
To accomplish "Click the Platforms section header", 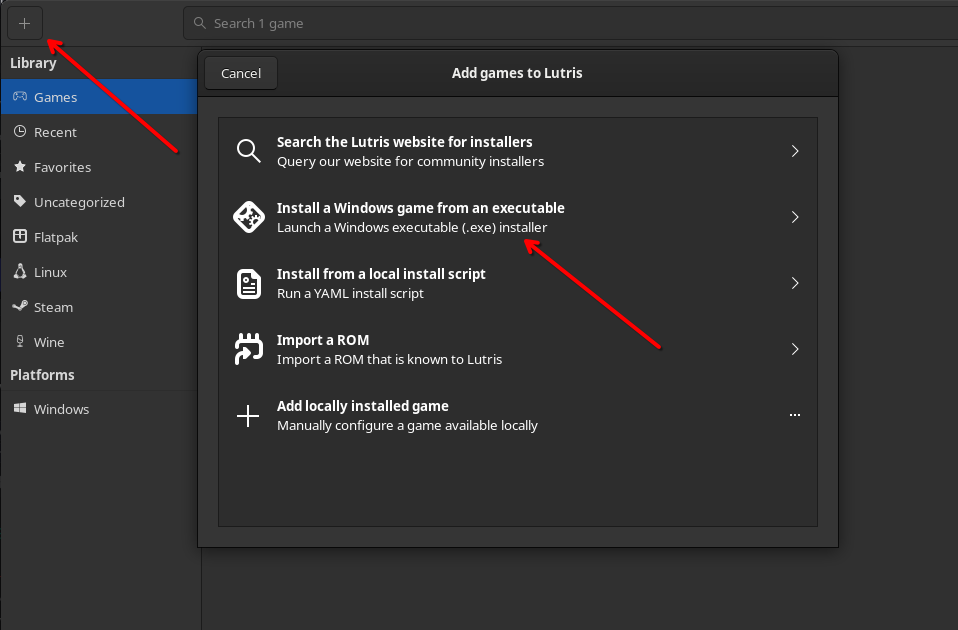I will (42, 375).
